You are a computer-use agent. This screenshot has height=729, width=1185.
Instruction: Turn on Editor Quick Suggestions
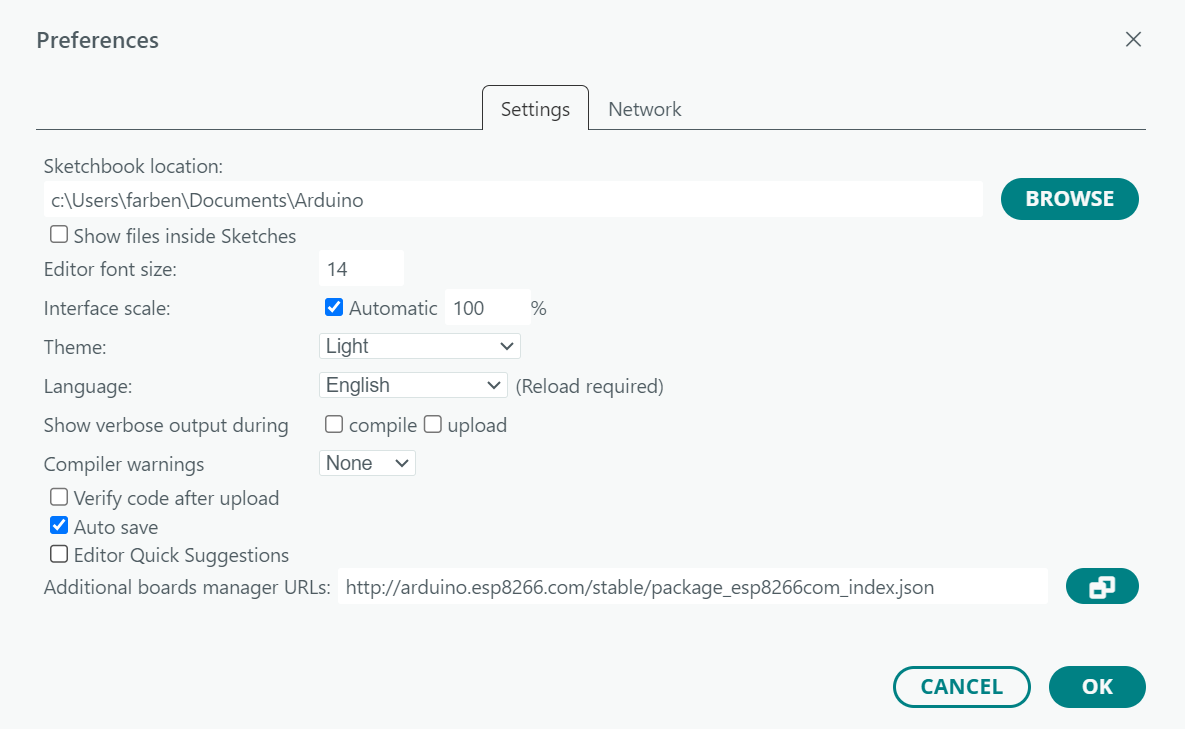(x=60, y=554)
